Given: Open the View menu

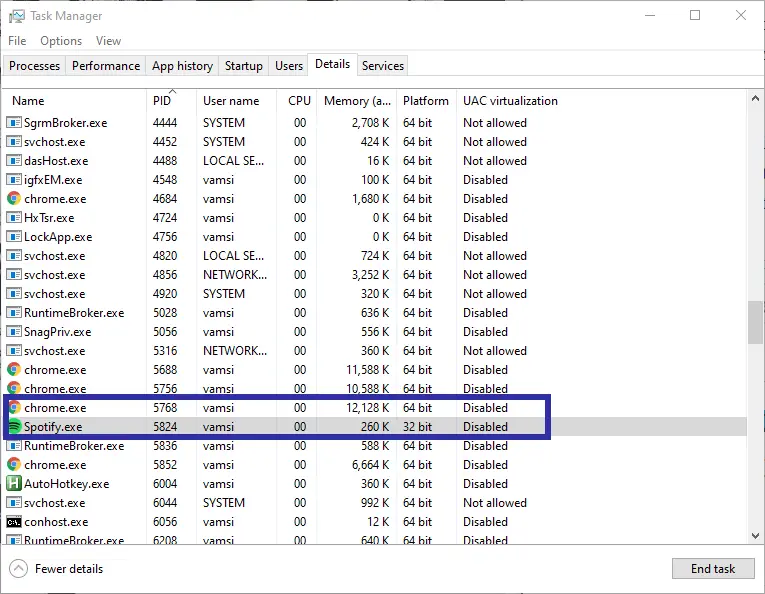Looking at the screenshot, I should tap(108, 41).
